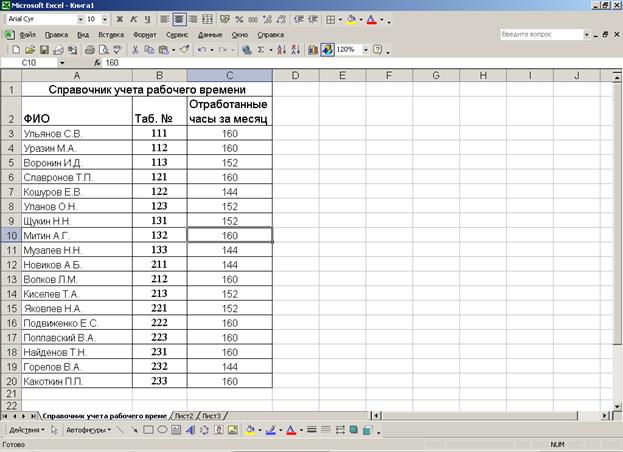
Task: Open the Автофигуры button menu
Action: coord(88,430)
